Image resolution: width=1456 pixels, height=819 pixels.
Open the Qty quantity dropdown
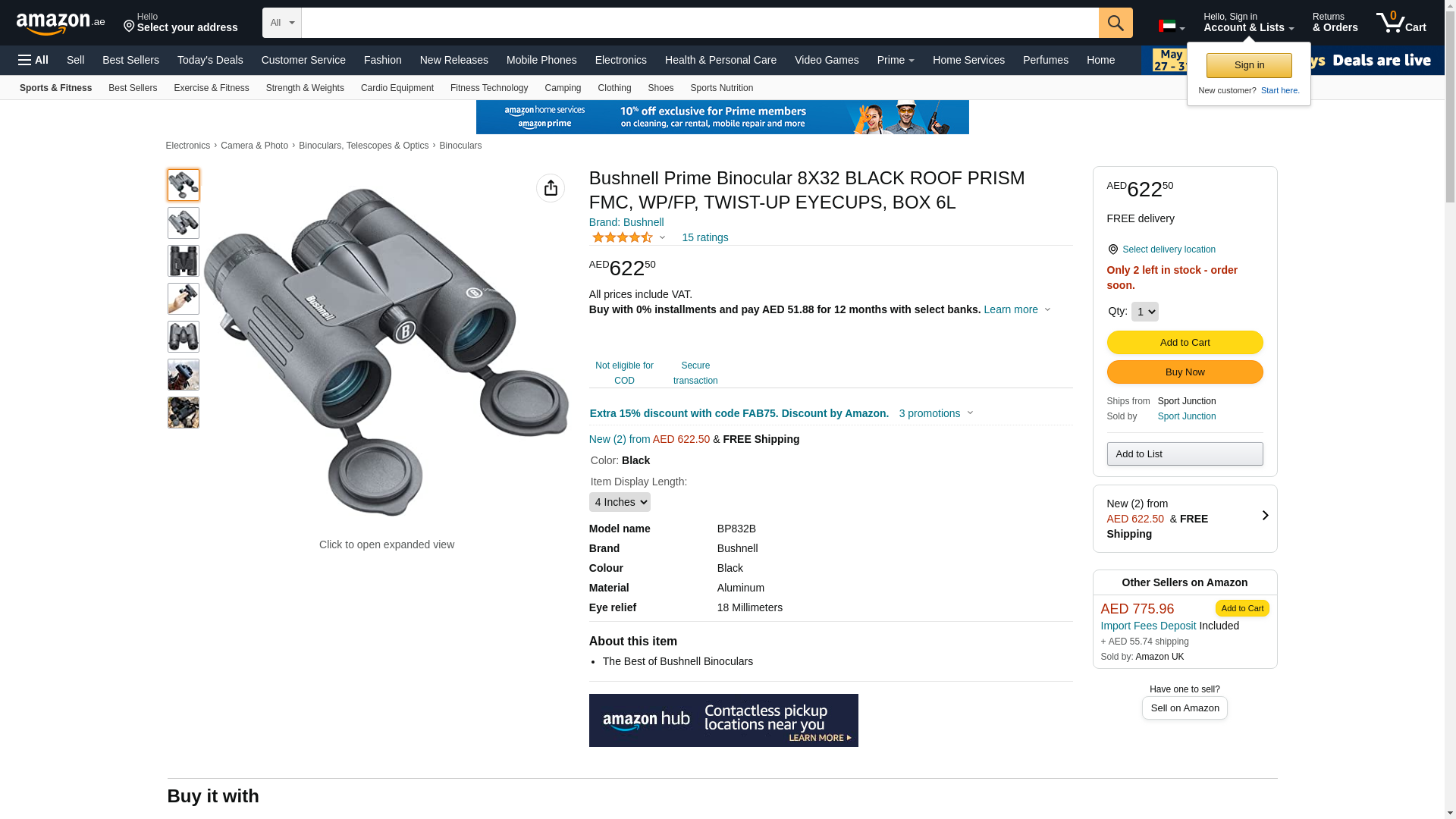tap(1144, 312)
